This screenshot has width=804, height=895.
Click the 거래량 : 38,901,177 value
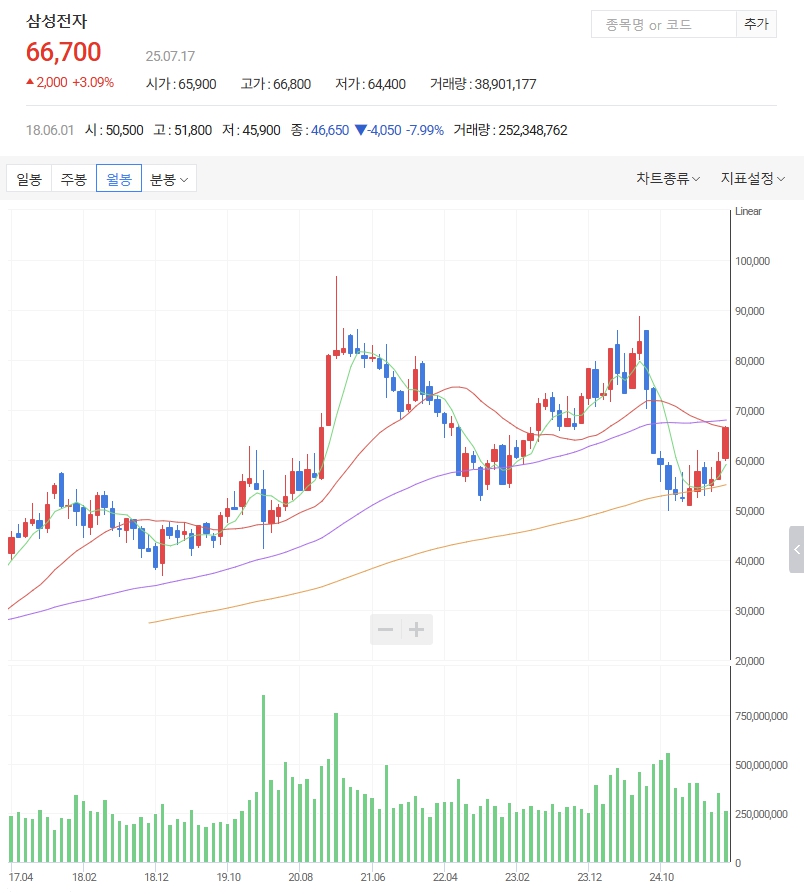click(483, 84)
